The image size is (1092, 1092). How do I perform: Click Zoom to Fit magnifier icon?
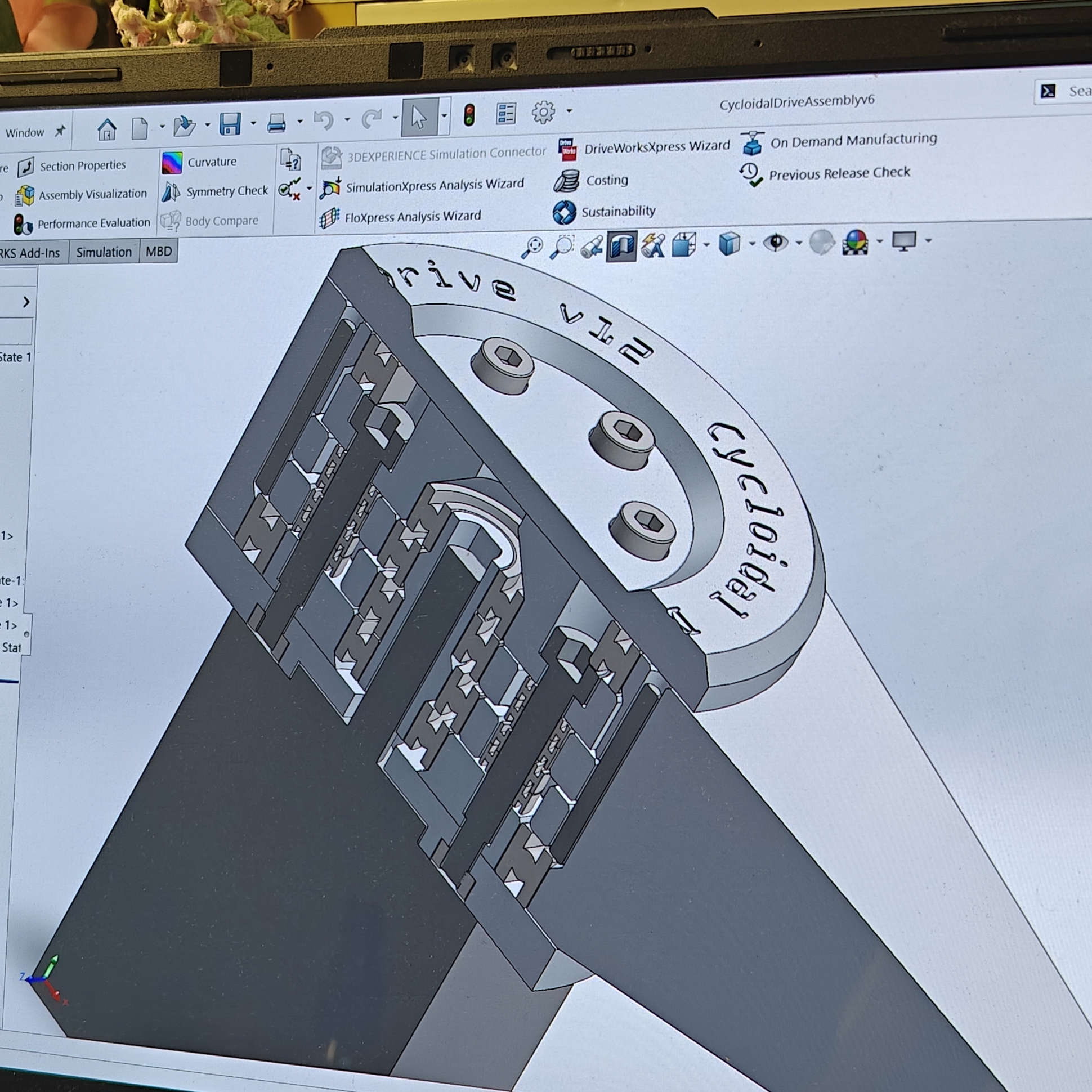click(x=532, y=247)
